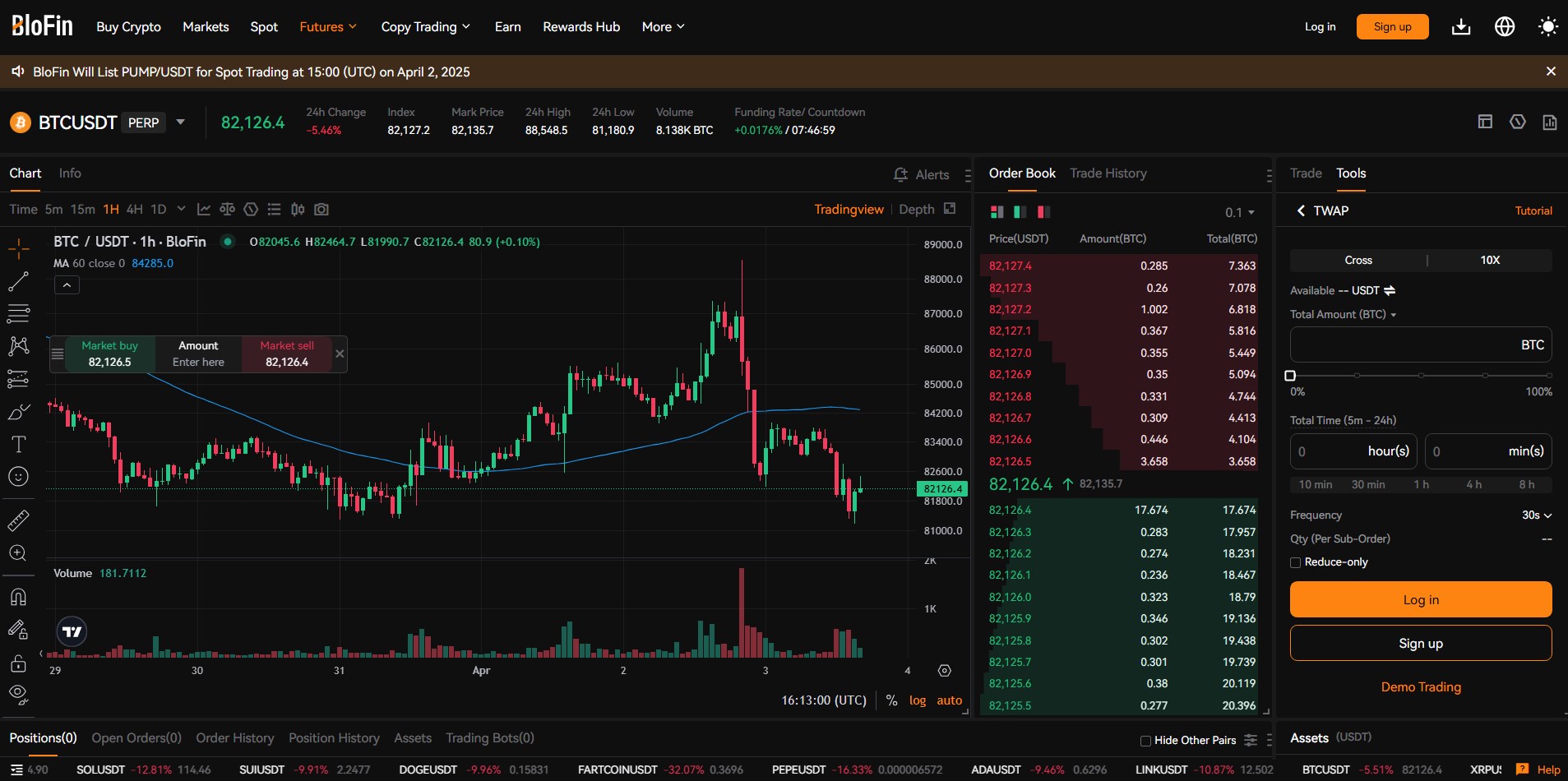The image size is (1568, 781).
Task: Change the 30s Frequency dropdown
Action: (1536, 515)
